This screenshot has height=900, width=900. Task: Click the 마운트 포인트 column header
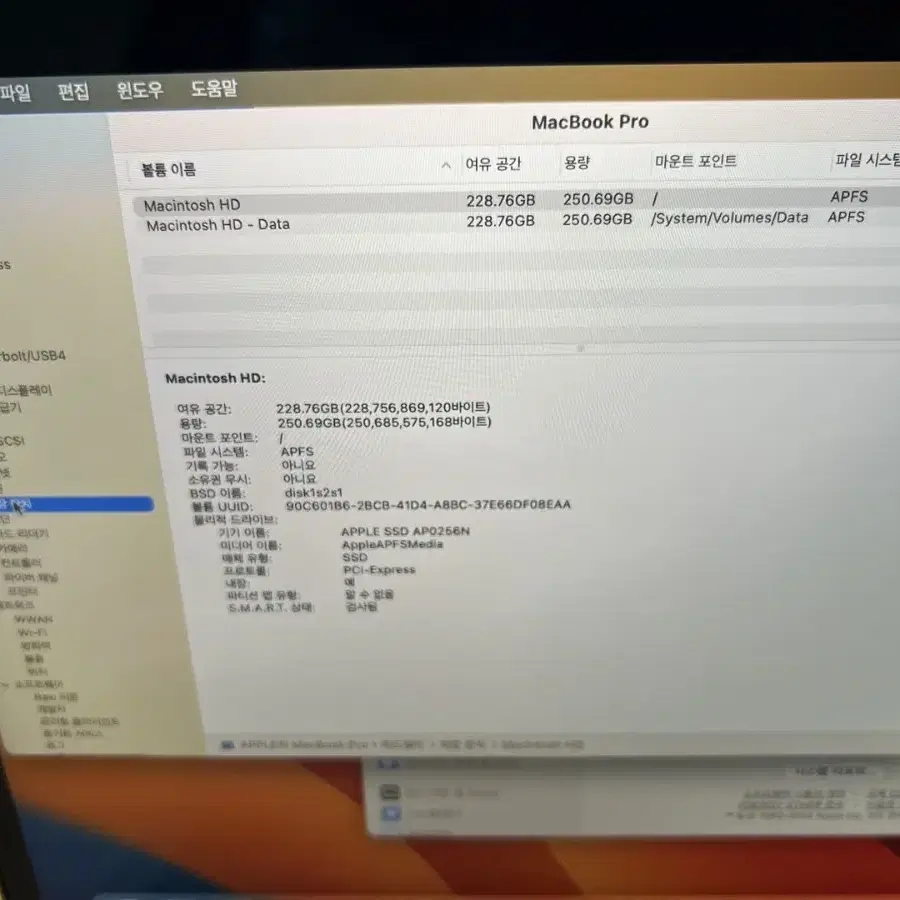696,161
